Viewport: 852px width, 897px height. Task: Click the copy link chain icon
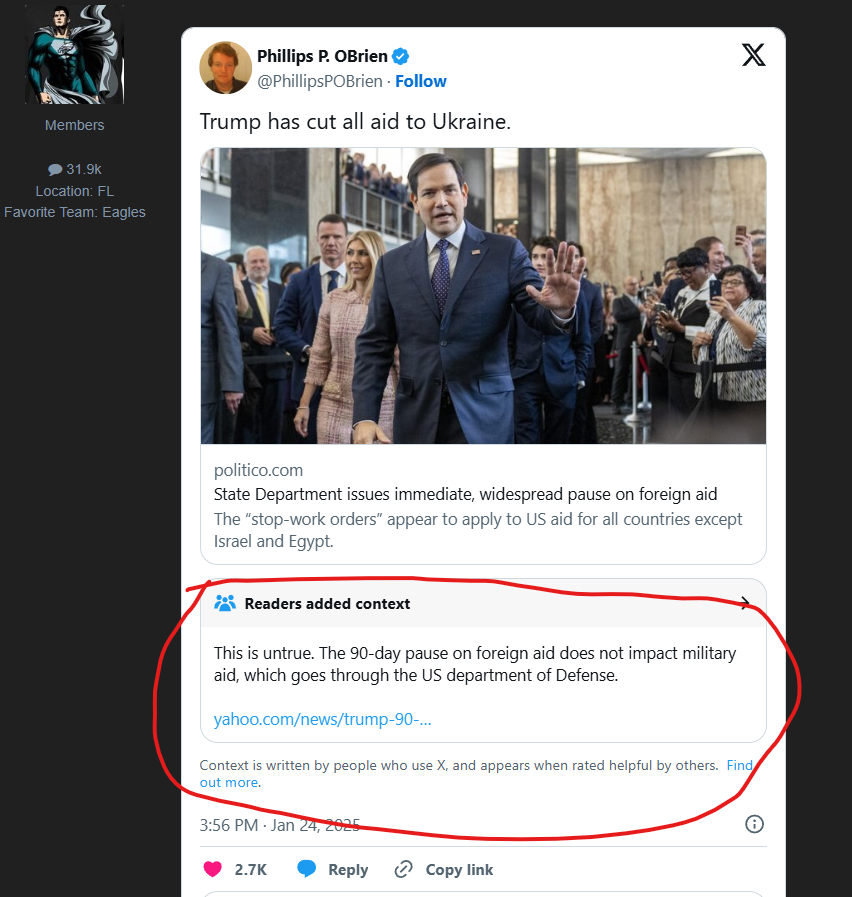point(404,869)
